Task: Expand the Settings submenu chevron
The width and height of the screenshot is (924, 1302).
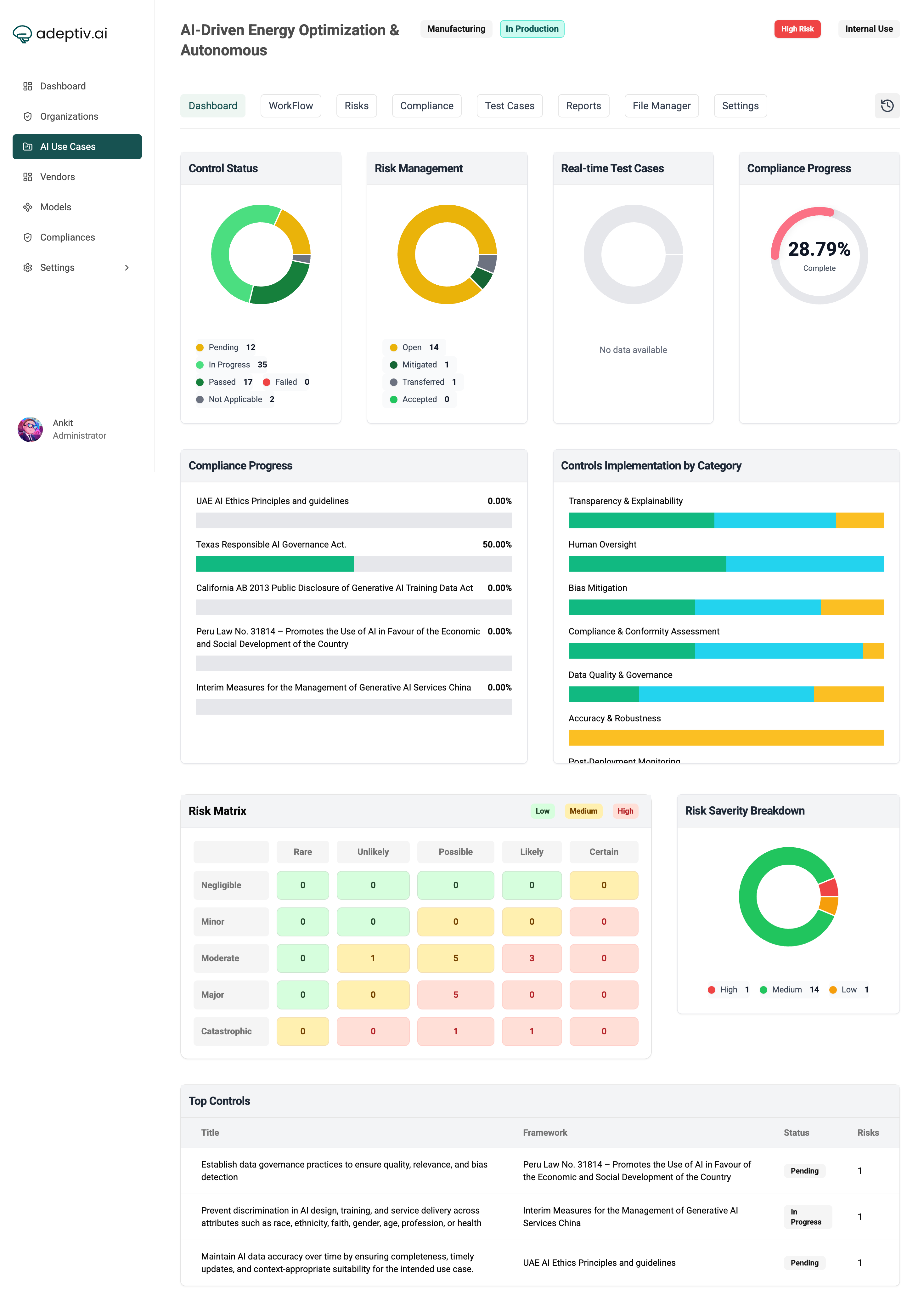Action: tap(126, 268)
